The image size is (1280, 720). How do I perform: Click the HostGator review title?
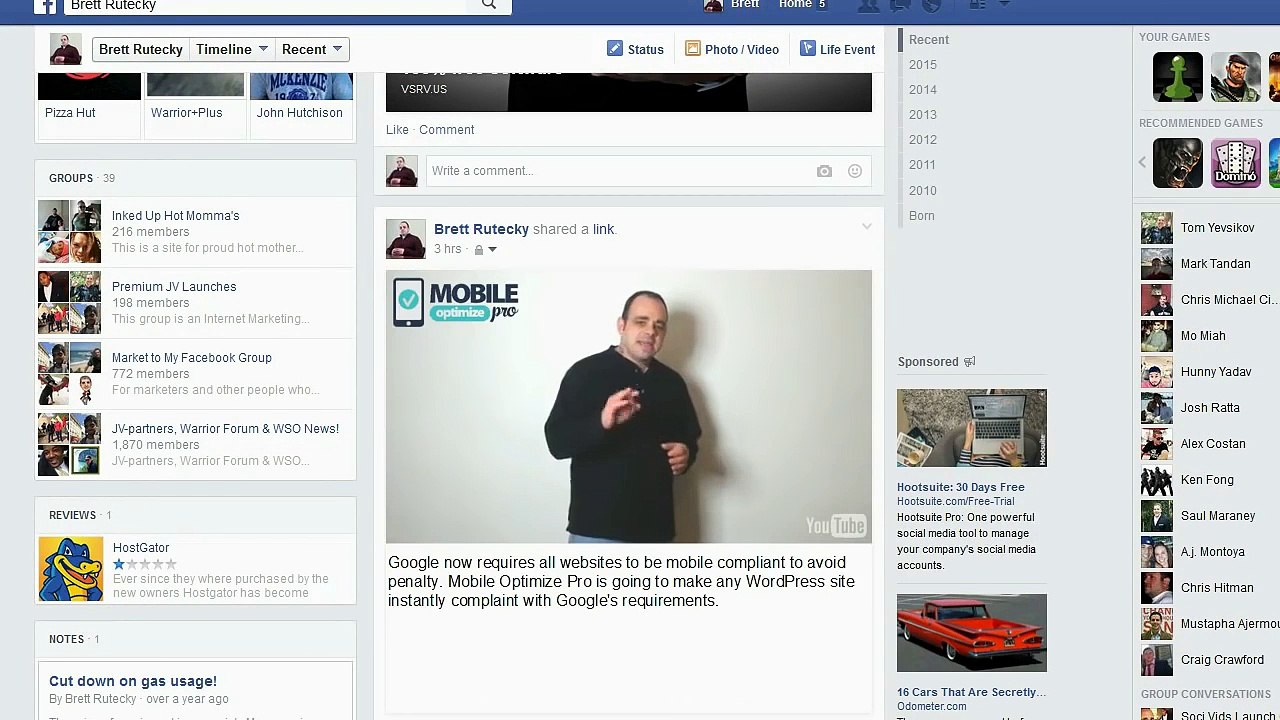[x=141, y=548]
